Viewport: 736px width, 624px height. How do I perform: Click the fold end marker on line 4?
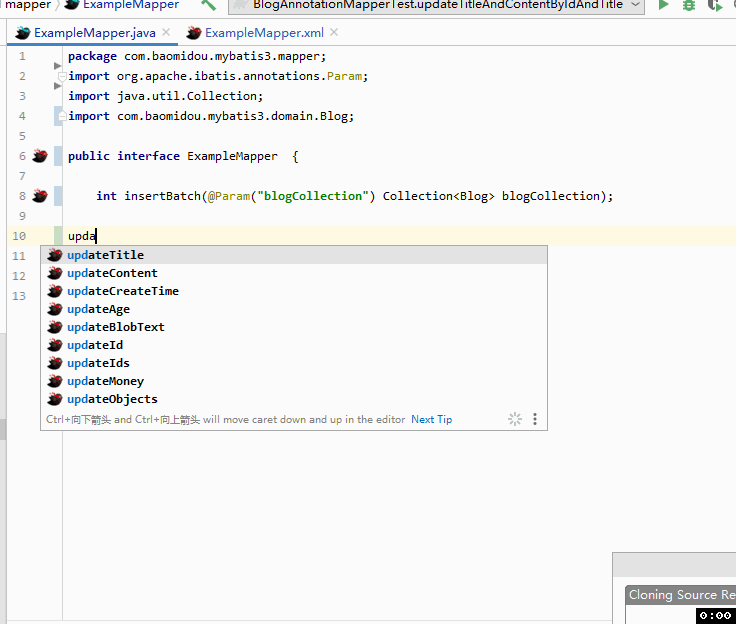tap(61, 116)
